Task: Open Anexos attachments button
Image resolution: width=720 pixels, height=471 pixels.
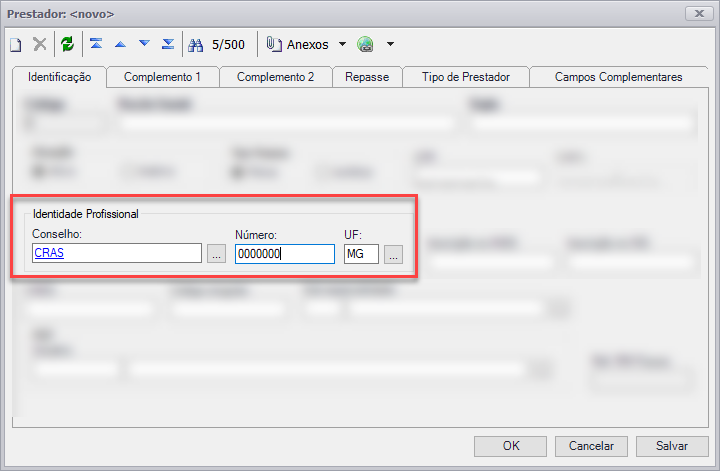Action: point(298,45)
